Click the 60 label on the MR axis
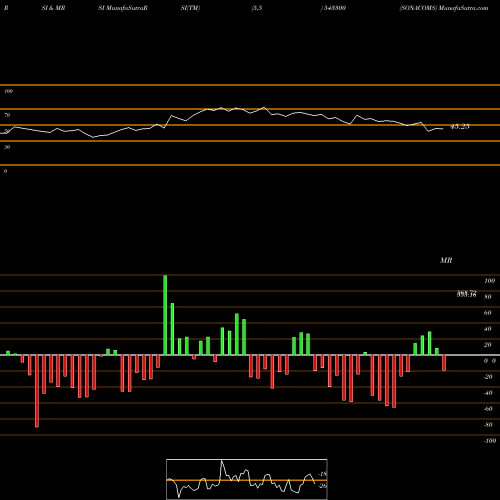The width and height of the screenshot is (500, 500). [x=488, y=313]
